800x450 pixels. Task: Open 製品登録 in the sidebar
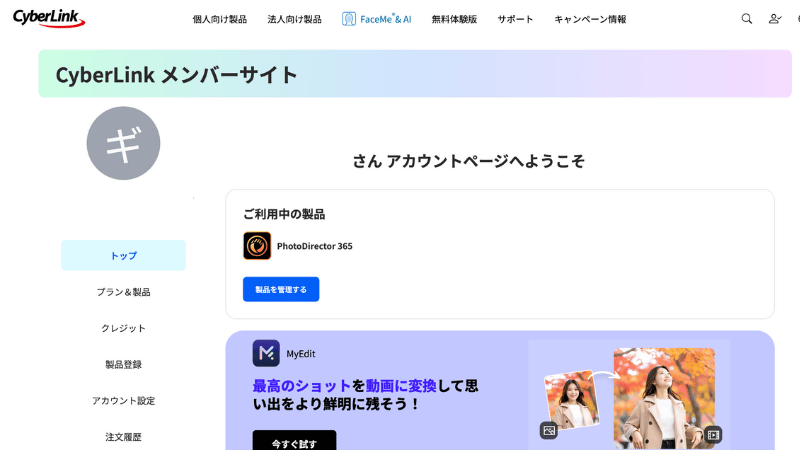(123, 364)
